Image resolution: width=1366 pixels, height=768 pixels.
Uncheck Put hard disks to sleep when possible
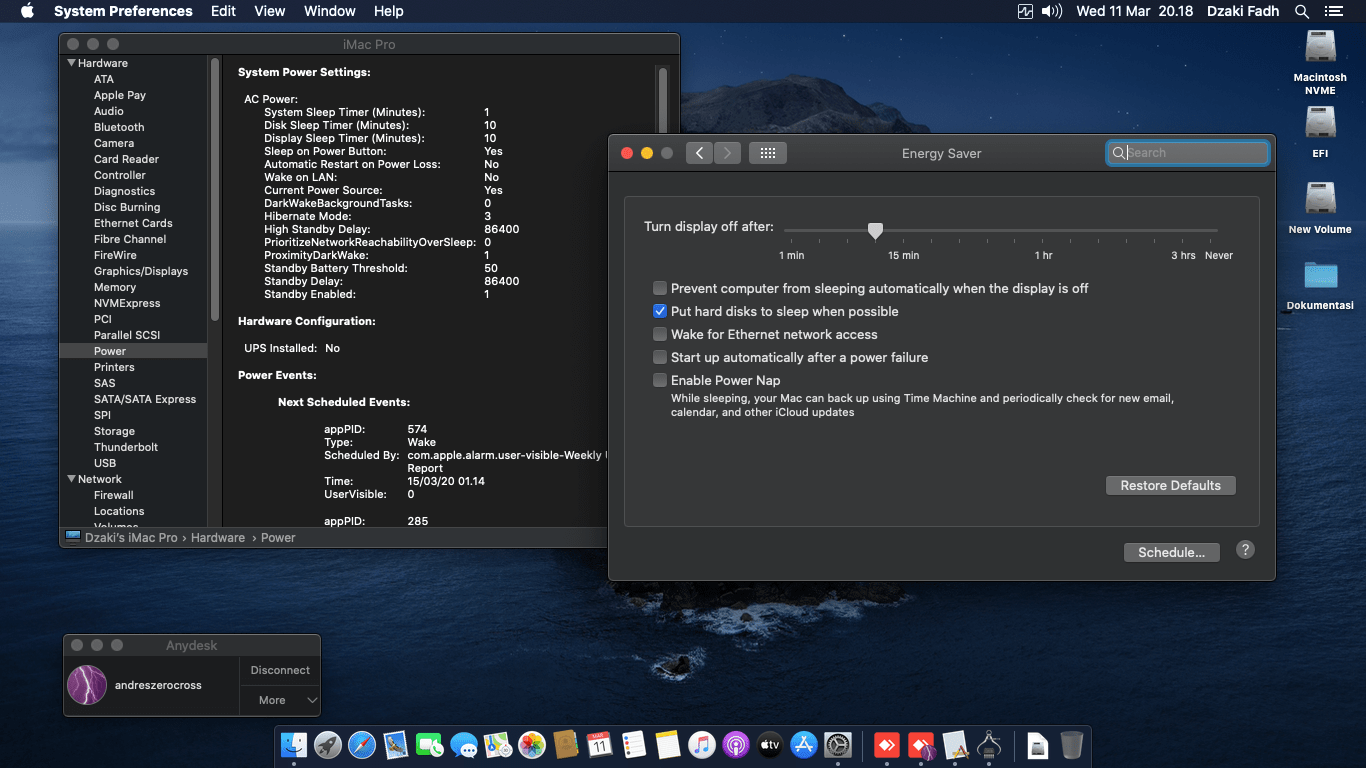point(660,311)
